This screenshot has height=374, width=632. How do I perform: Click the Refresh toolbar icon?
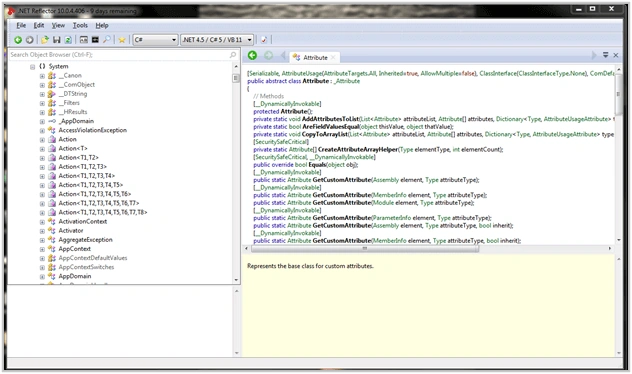coord(68,39)
